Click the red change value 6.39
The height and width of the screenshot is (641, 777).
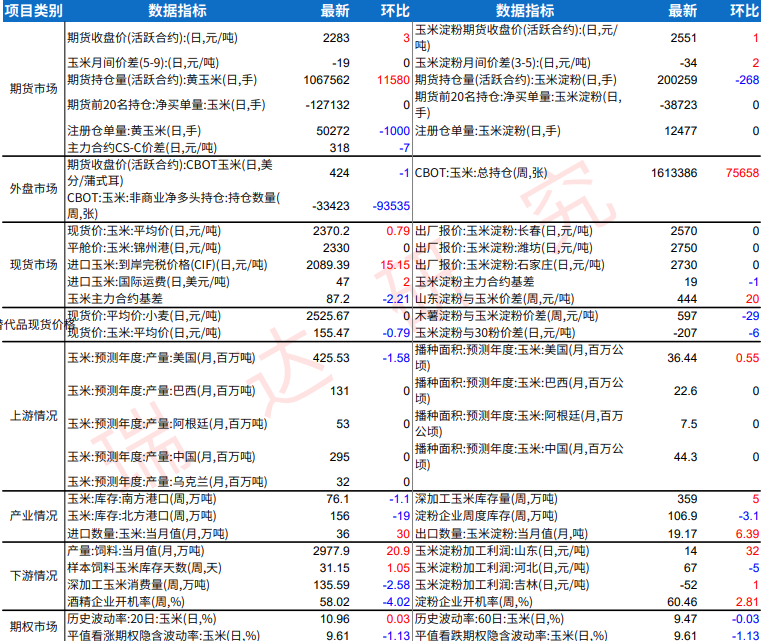click(x=747, y=534)
